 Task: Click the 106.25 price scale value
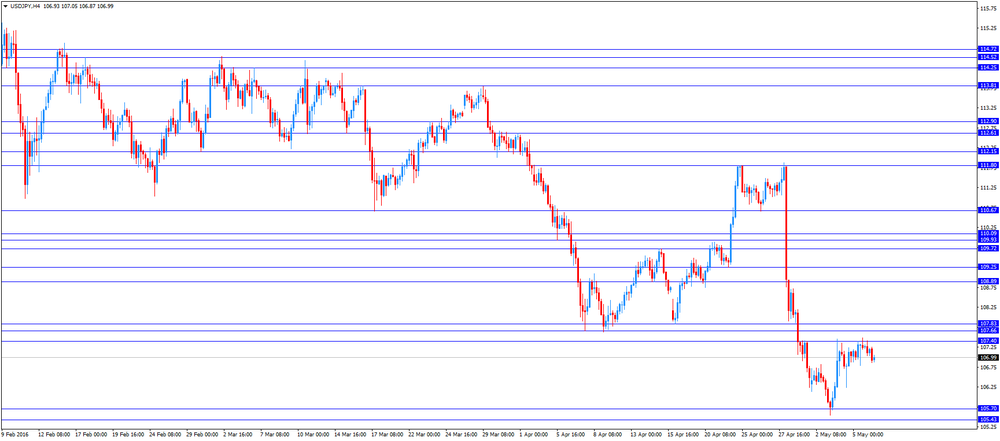coord(987,387)
